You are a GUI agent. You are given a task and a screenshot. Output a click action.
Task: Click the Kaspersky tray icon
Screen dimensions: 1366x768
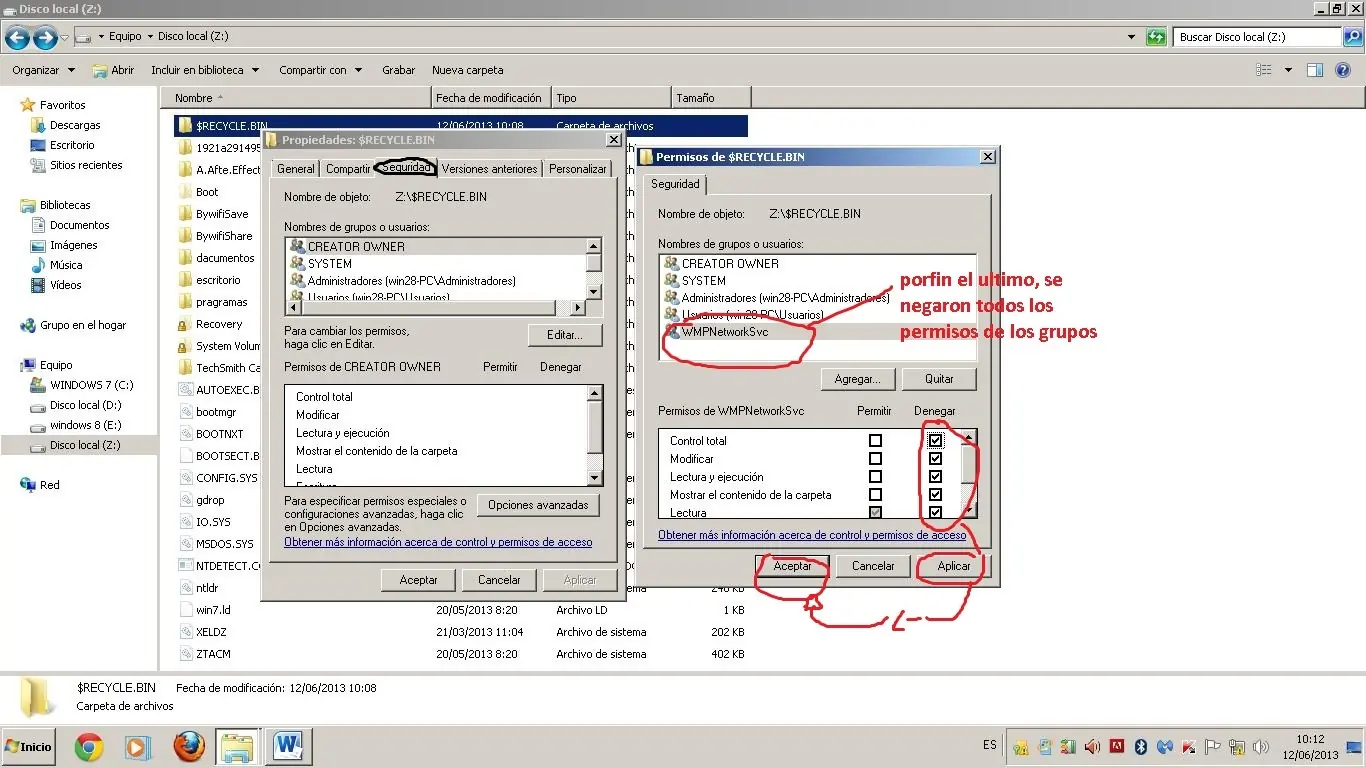click(x=1188, y=747)
